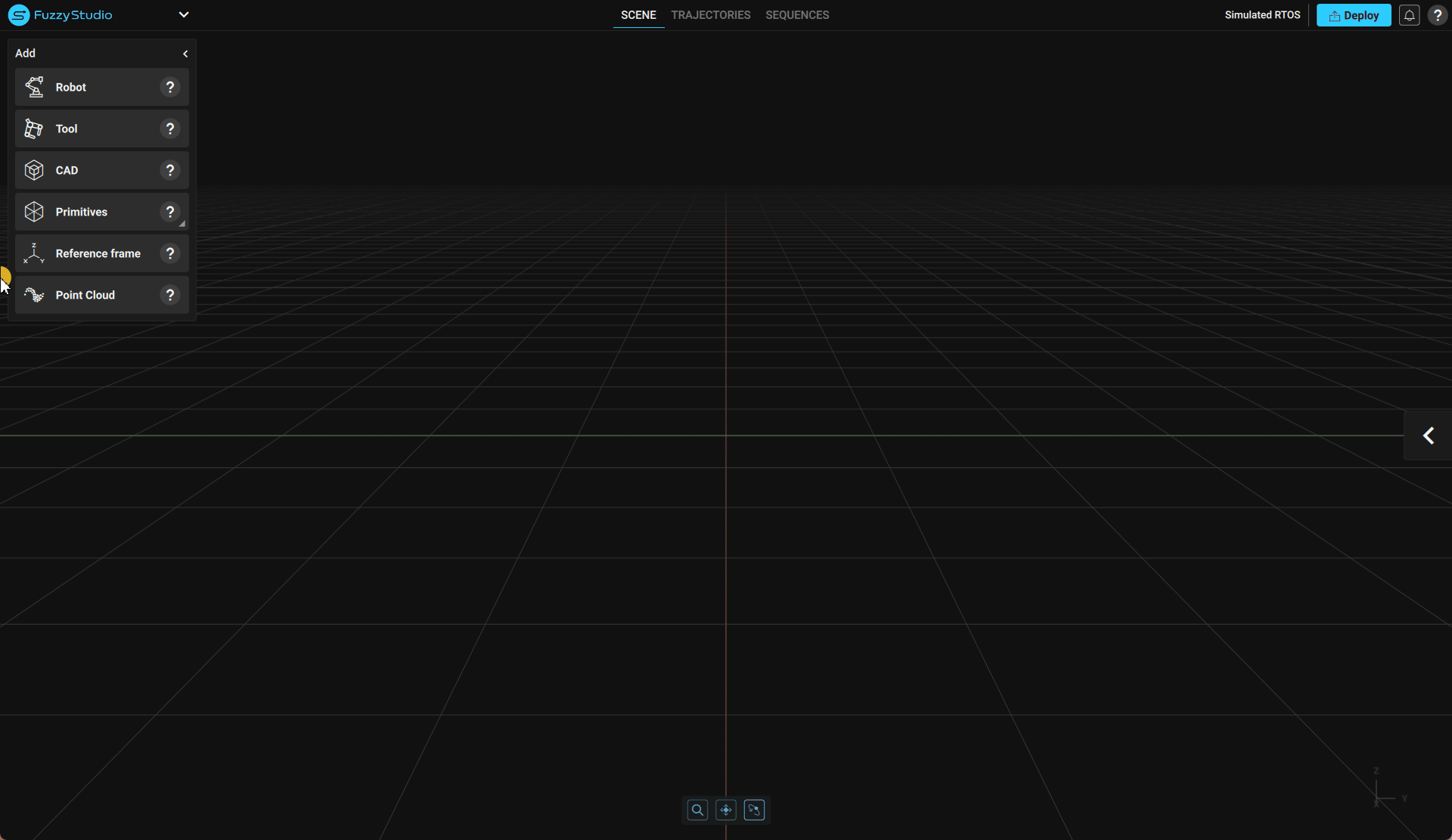The image size is (1452, 840).
Task: Open help via the question mark button
Action: (1437, 14)
